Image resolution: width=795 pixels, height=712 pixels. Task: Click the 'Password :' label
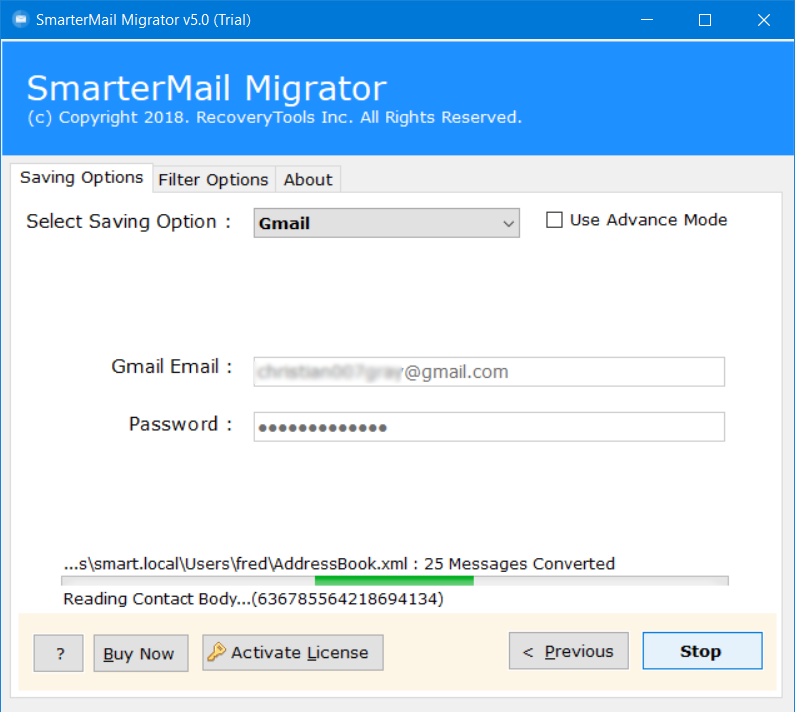click(180, 423)
